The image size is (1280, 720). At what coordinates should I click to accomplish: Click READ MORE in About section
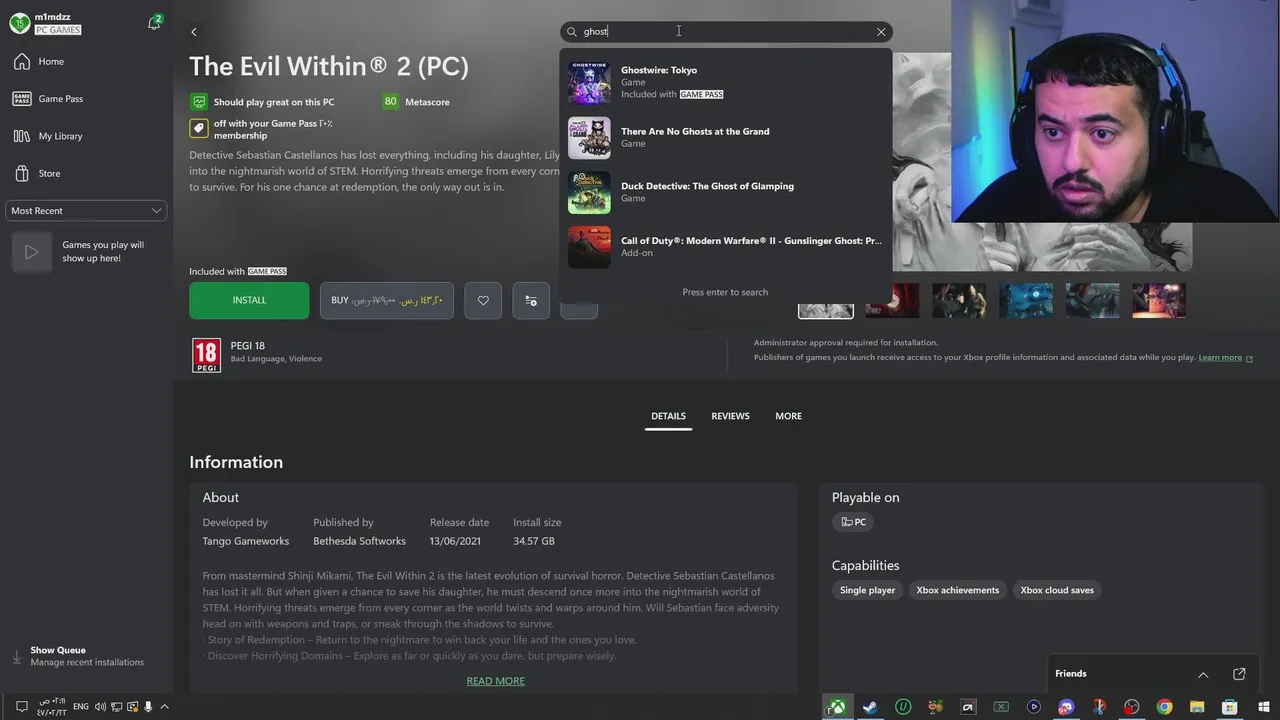point(495,681)
